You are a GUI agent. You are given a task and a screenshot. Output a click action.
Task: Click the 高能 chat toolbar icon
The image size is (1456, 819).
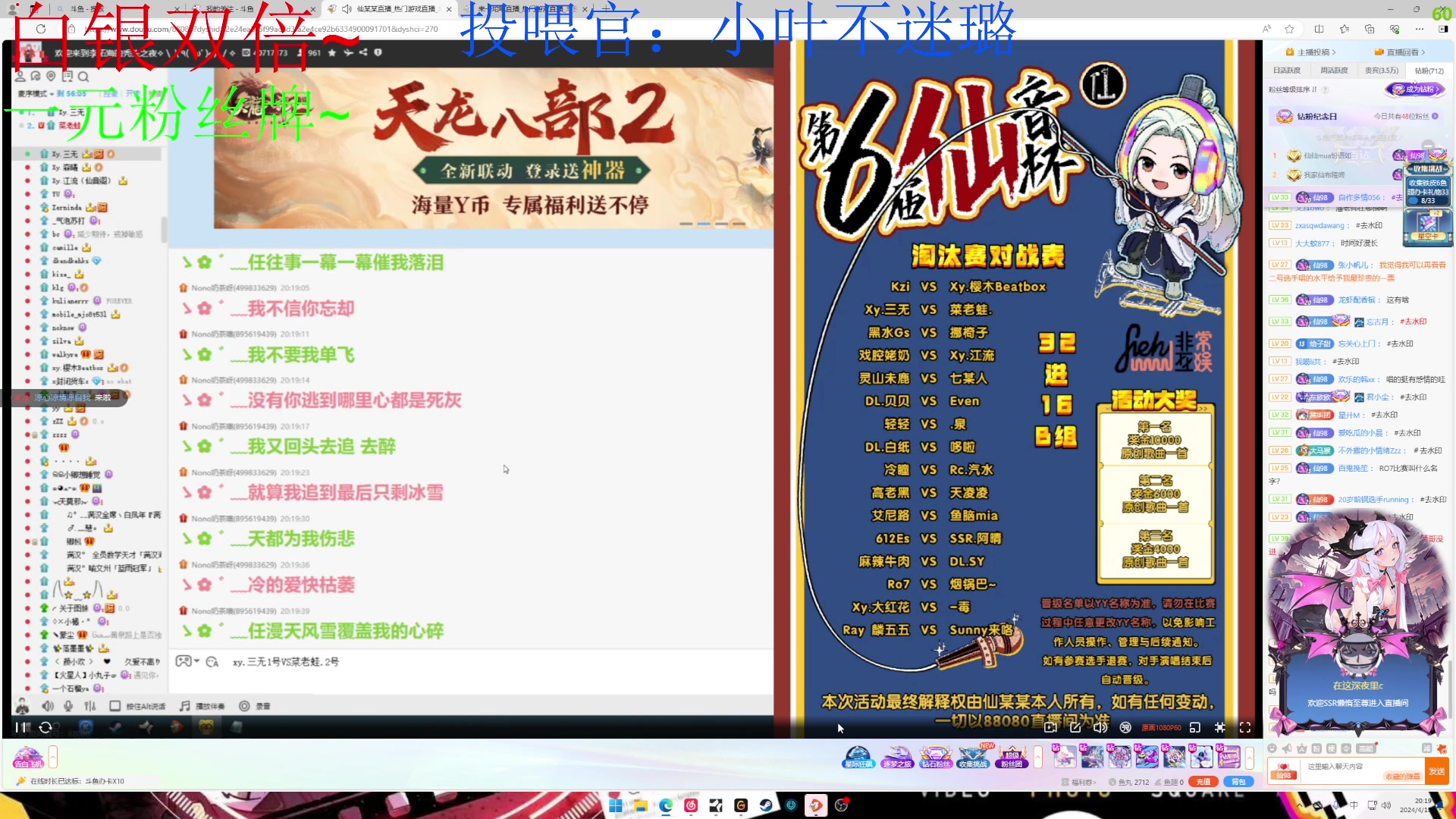[x=1366, y=748]
